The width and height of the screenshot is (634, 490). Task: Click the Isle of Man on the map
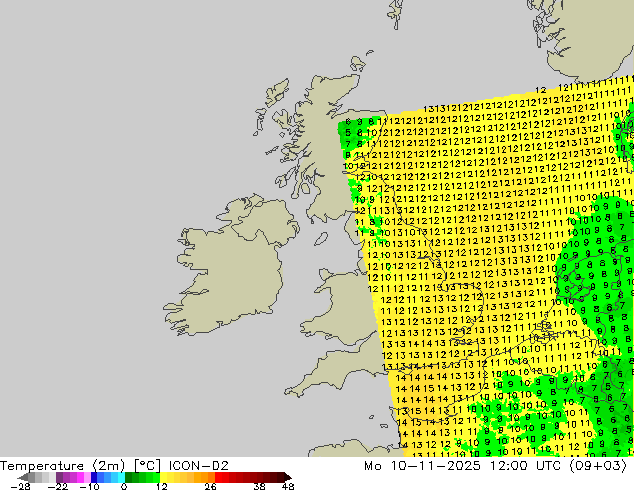point(321,239)
